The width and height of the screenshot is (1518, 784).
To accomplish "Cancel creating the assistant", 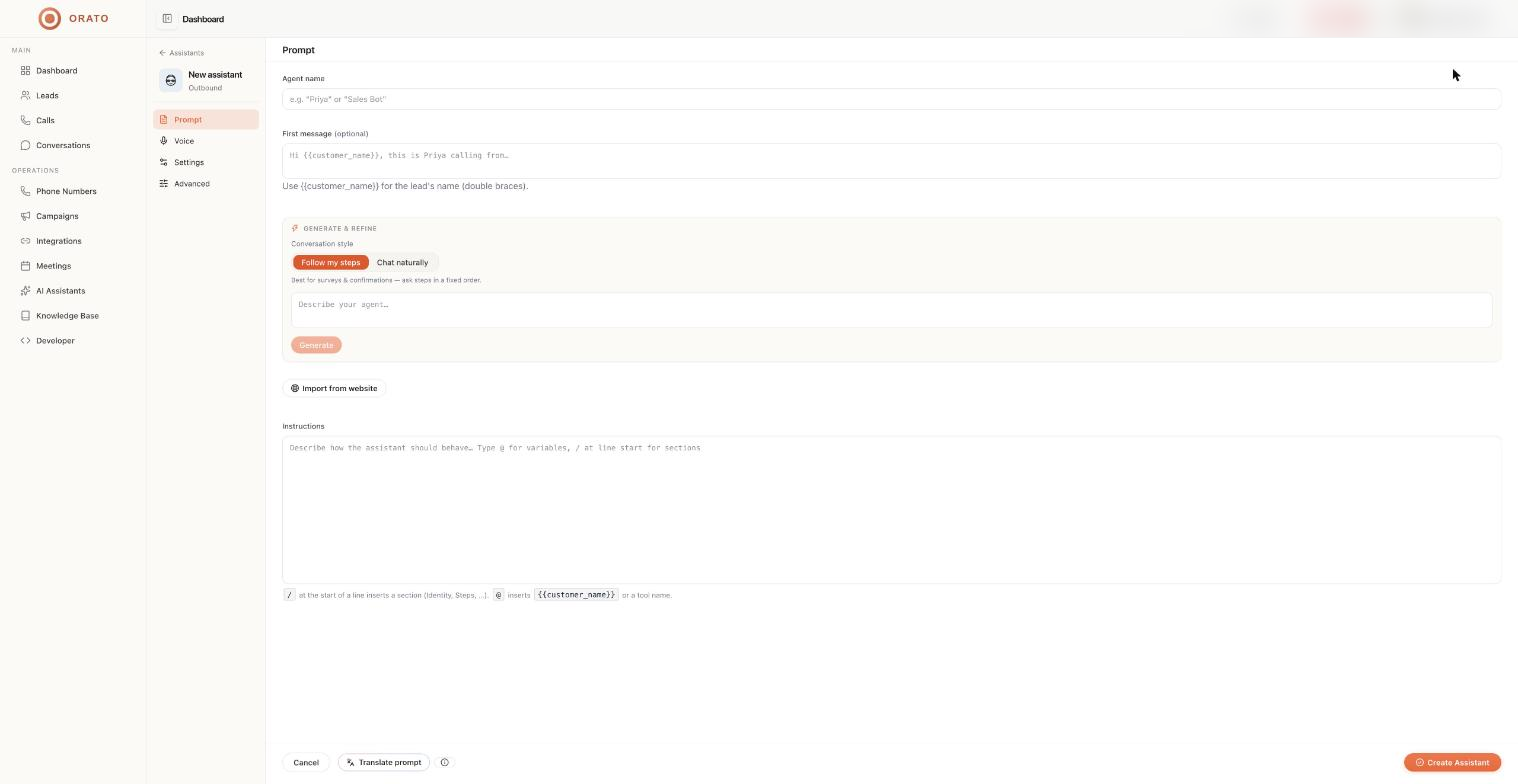I will [306, 762].
